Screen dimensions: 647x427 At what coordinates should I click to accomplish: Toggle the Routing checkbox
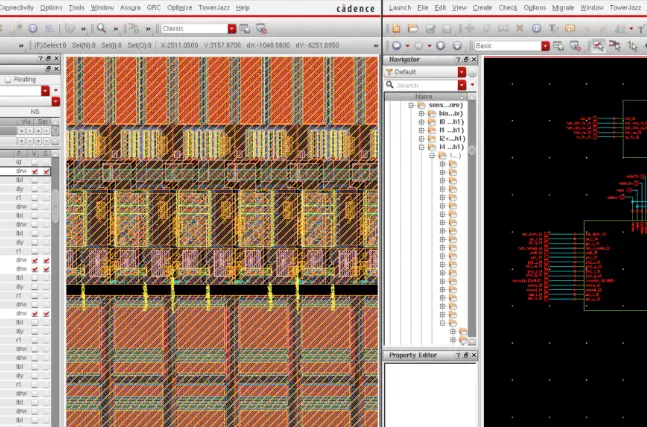(x=8, y=79)
